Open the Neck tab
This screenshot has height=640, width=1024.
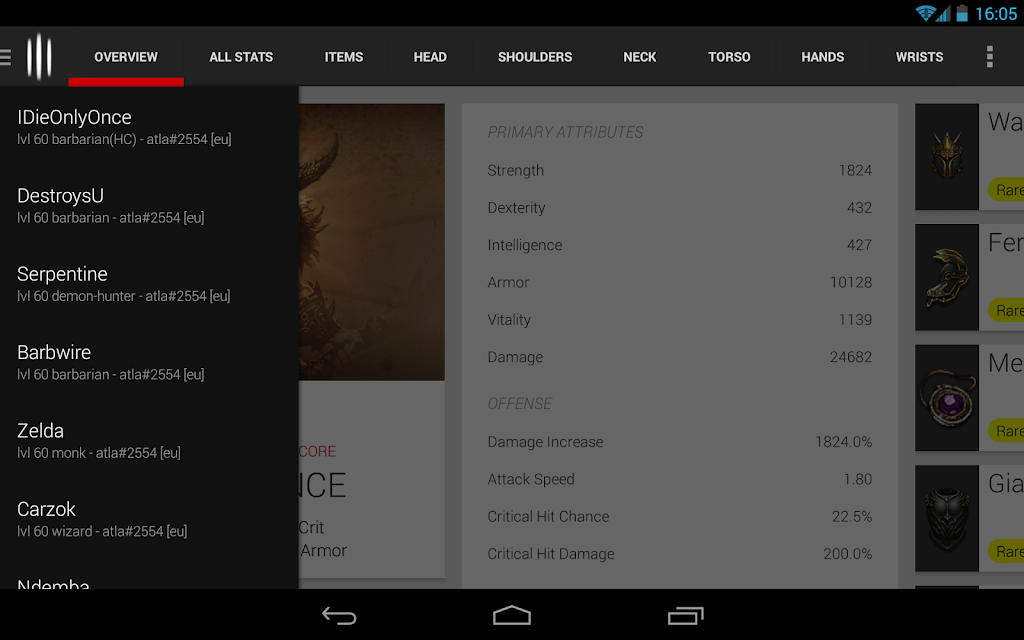click(x=639, y=57)
